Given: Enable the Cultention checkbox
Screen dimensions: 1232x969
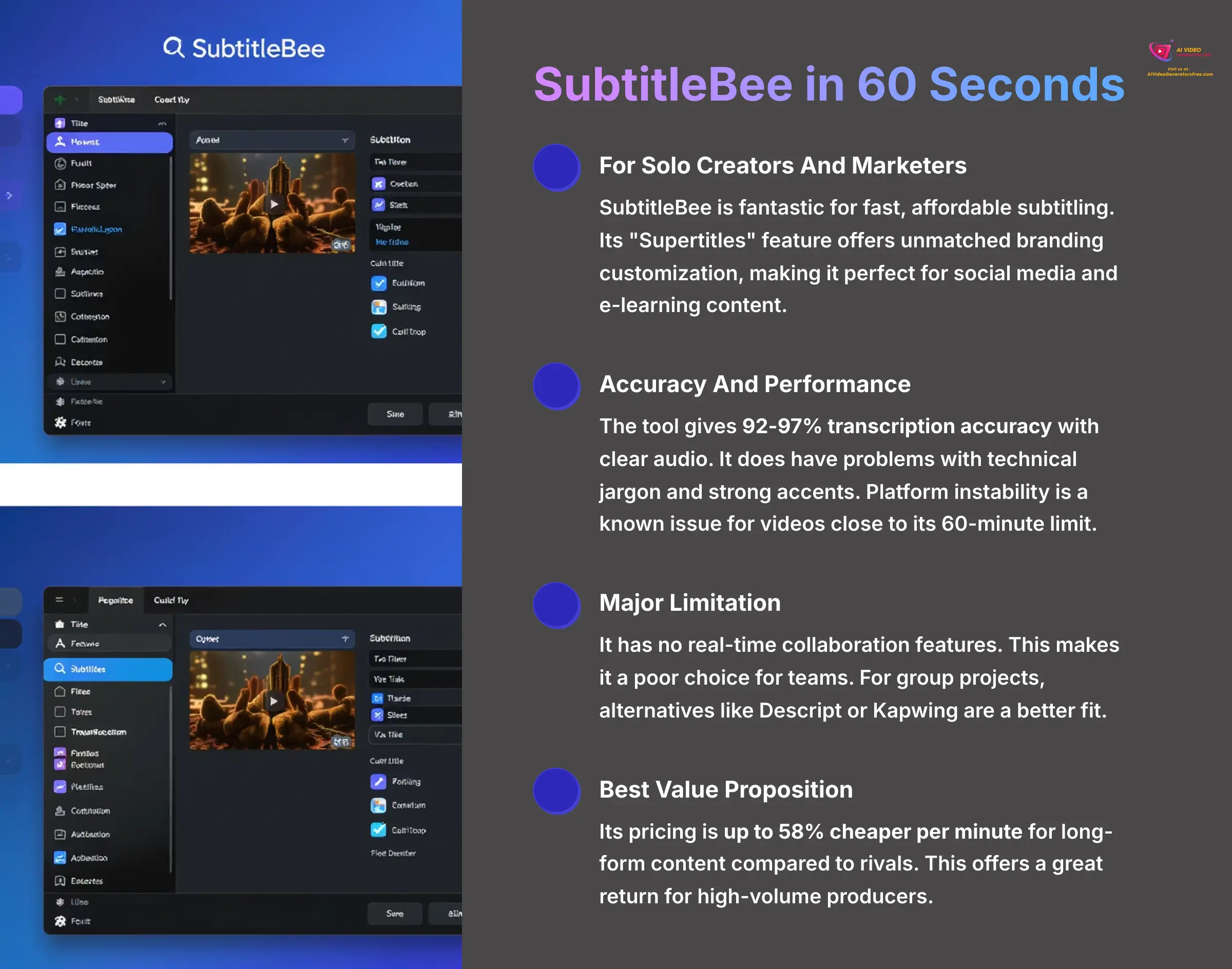Looking at the screenshot, I should coord(60,339).
